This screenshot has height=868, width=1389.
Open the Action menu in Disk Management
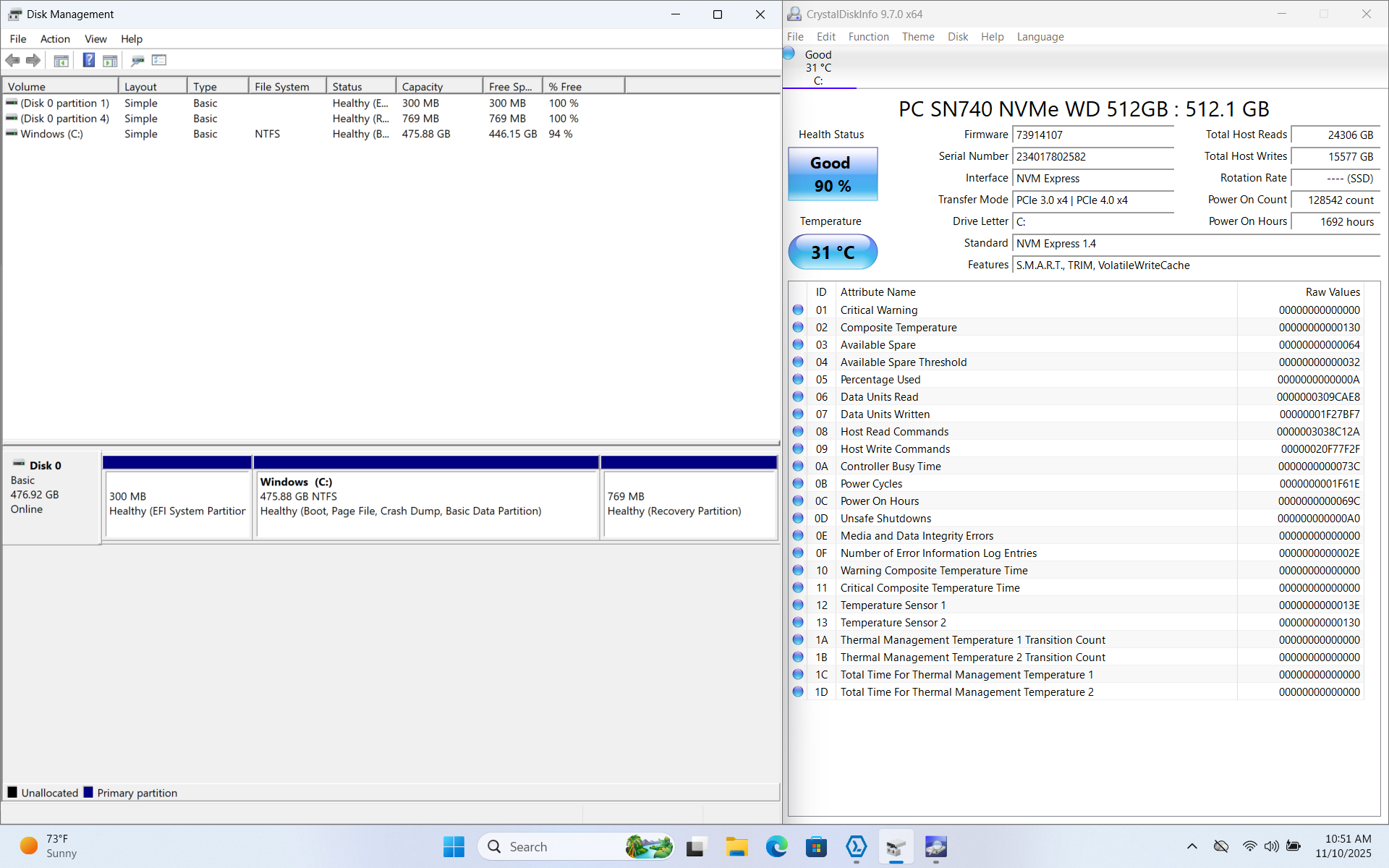(x=55, y=39)
